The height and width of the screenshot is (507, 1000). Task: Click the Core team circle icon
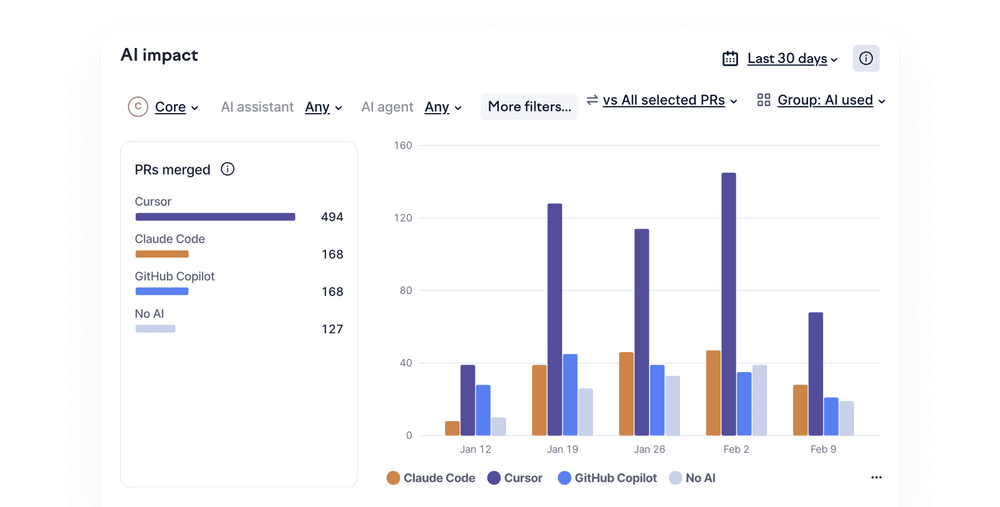138,107
